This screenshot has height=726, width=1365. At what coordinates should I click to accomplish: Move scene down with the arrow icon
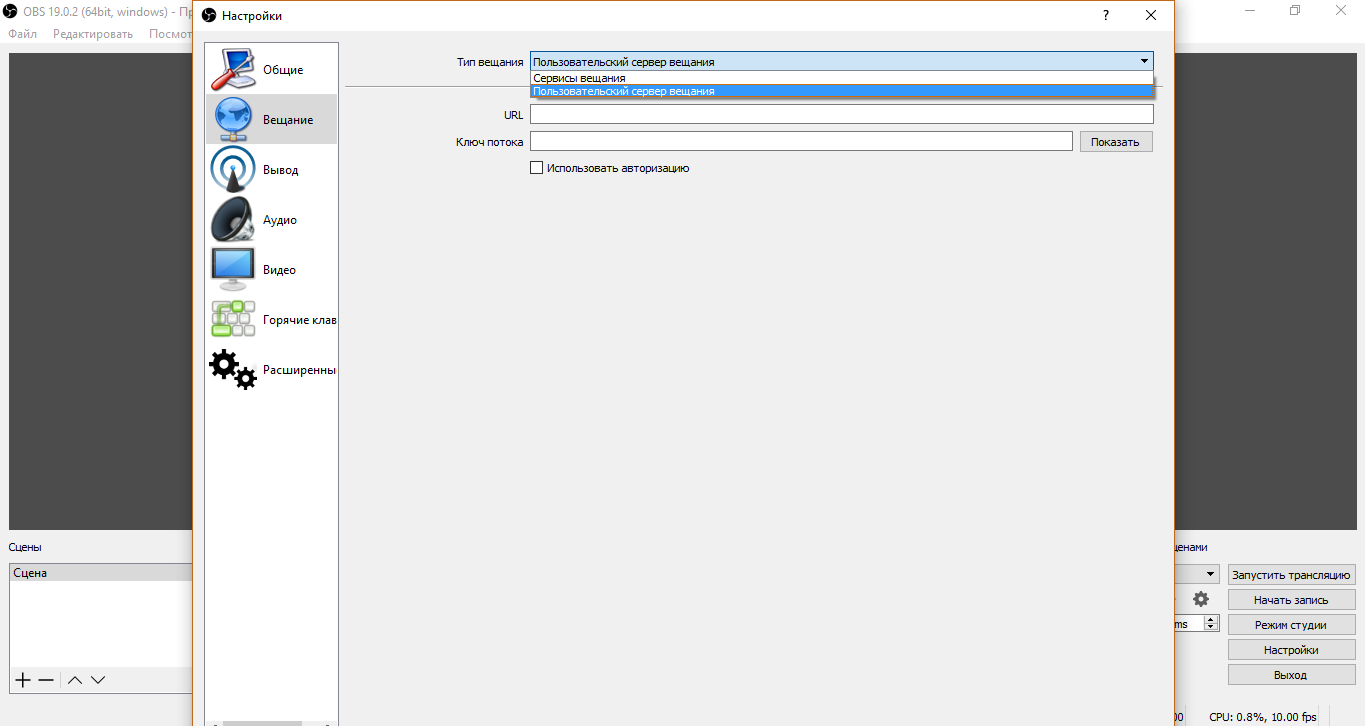98,680
